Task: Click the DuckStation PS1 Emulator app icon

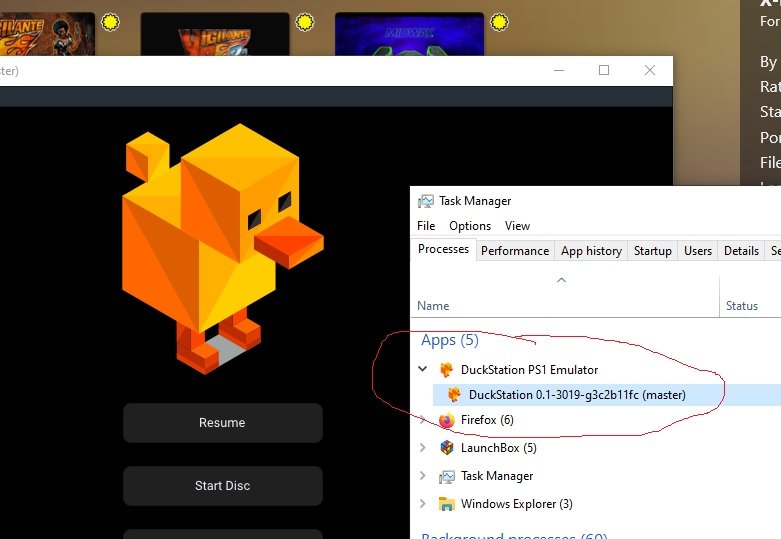Action: click(x=446, y=370)
